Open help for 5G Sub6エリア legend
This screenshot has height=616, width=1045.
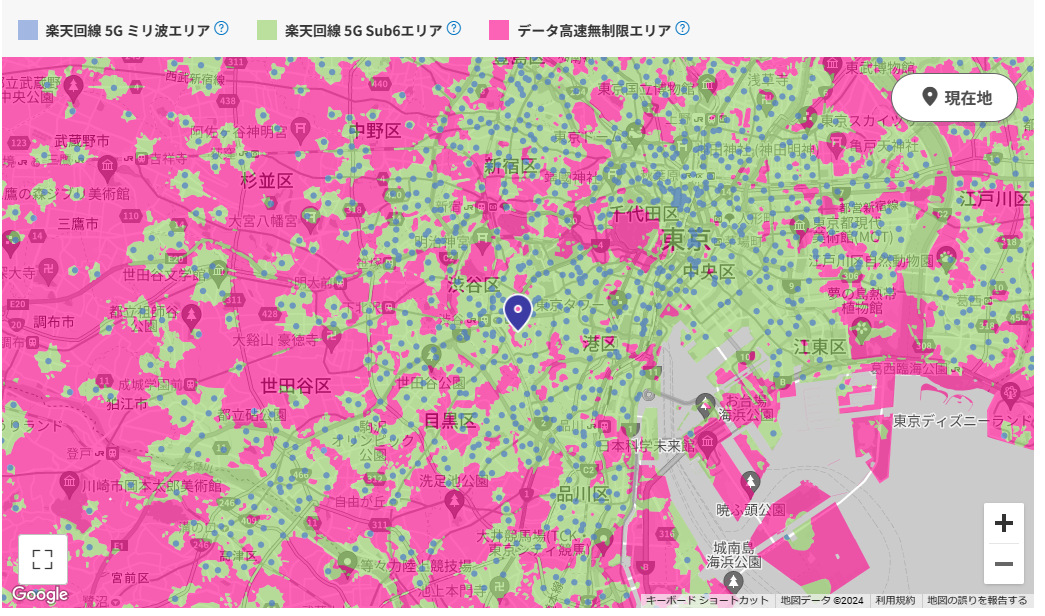coord(454,29)
